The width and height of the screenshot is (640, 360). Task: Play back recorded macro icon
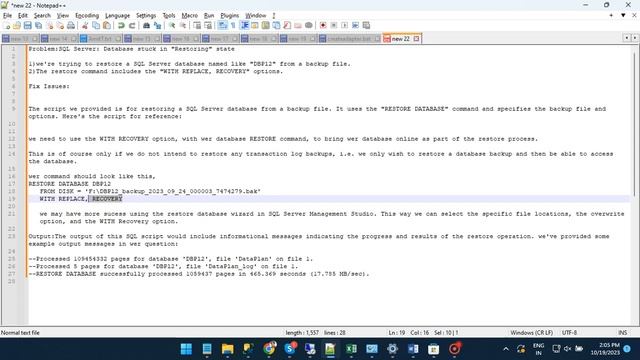344,25
